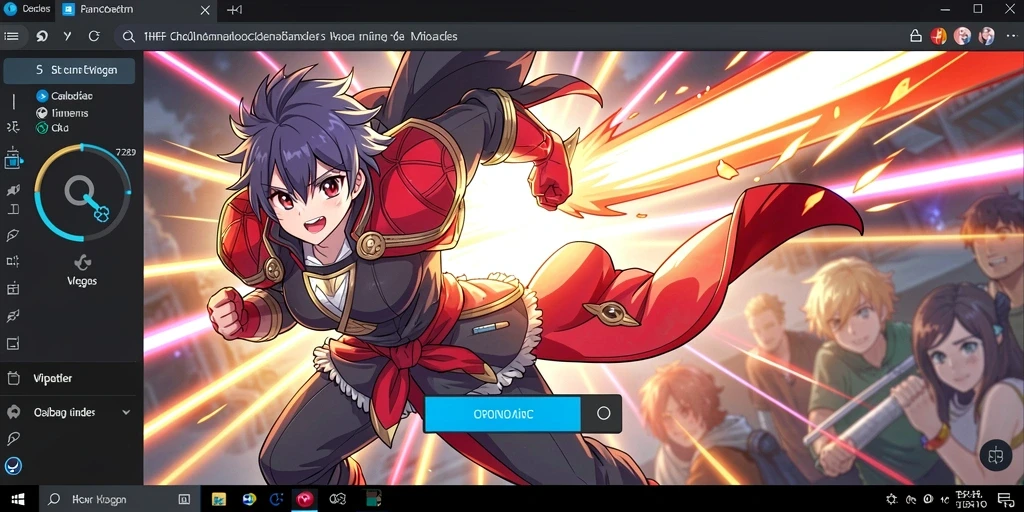Click the rightmost profile avatar before the ellipsis
Viewport: 1024px width, 512px height.
(x=986, y=36)
